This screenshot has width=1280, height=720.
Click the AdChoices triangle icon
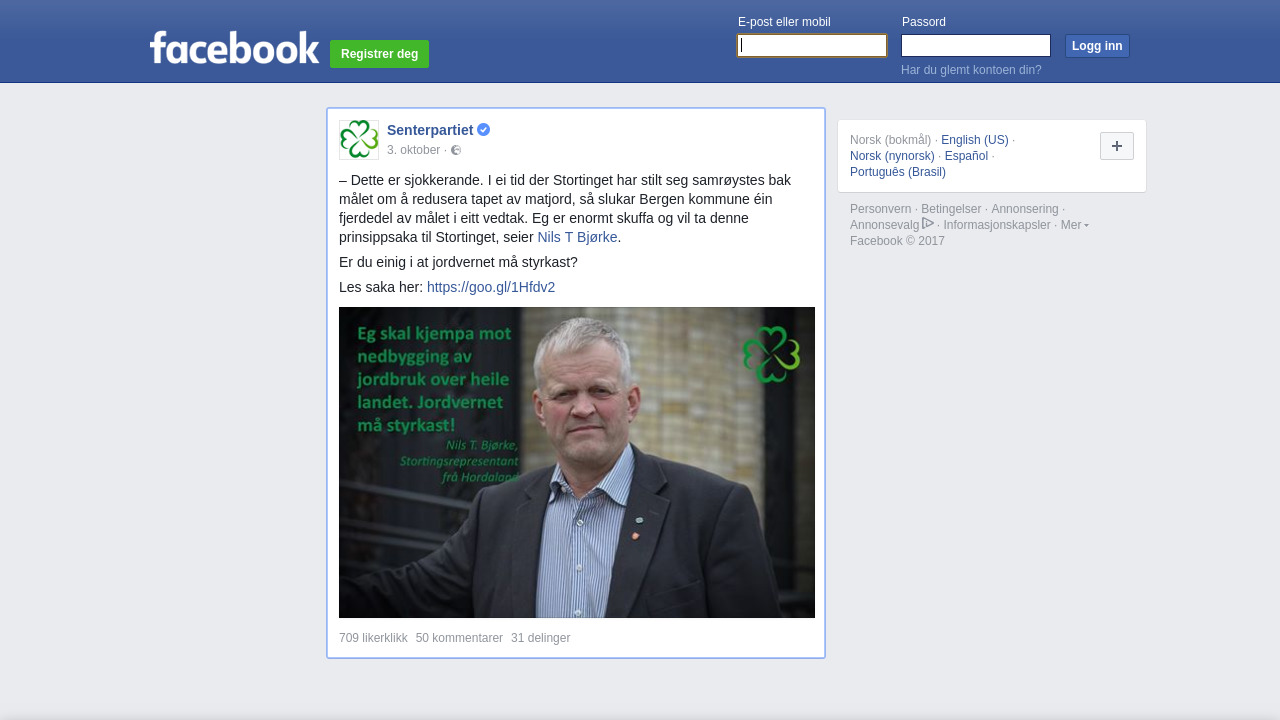click(x=928, y=223)
